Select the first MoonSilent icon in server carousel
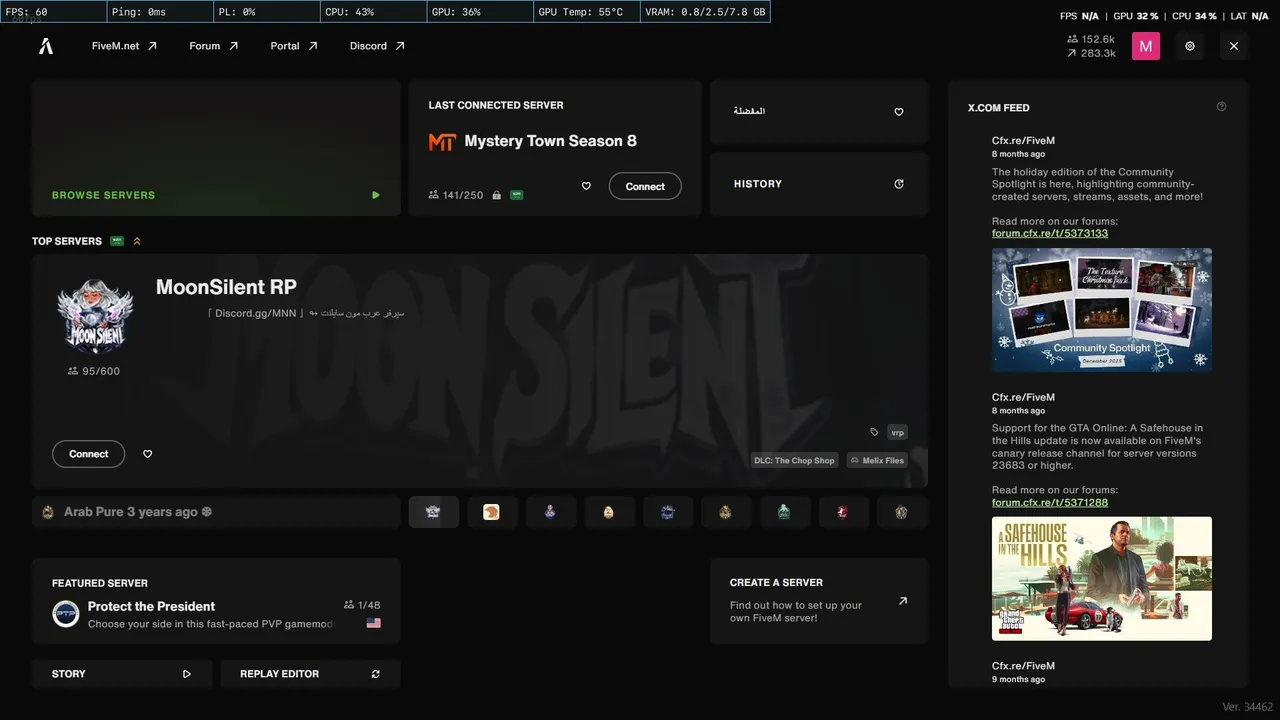The image size is (1280, 720). (433, 512)
